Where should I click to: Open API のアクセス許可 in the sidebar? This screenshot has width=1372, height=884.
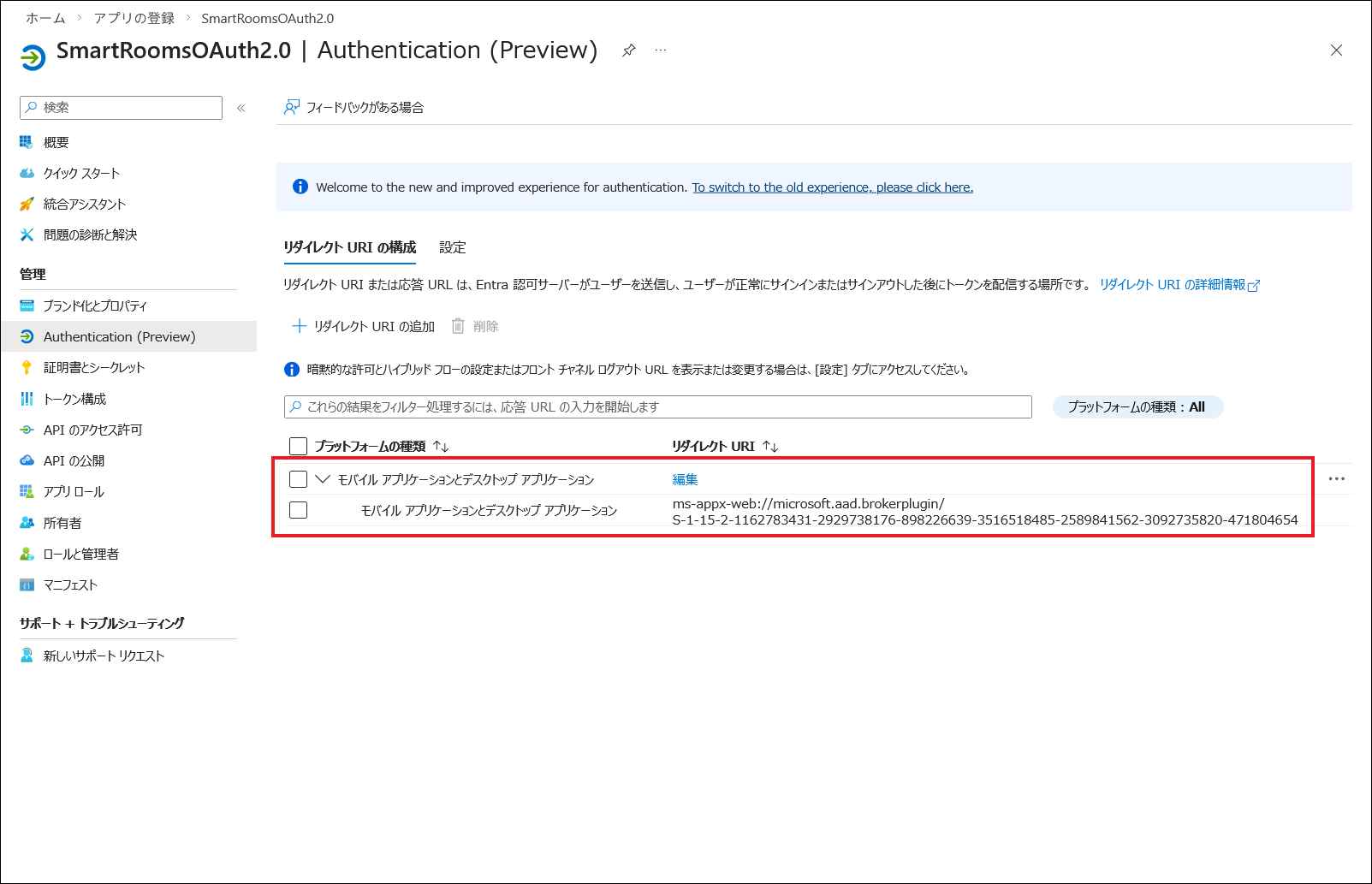coord(92,430)
